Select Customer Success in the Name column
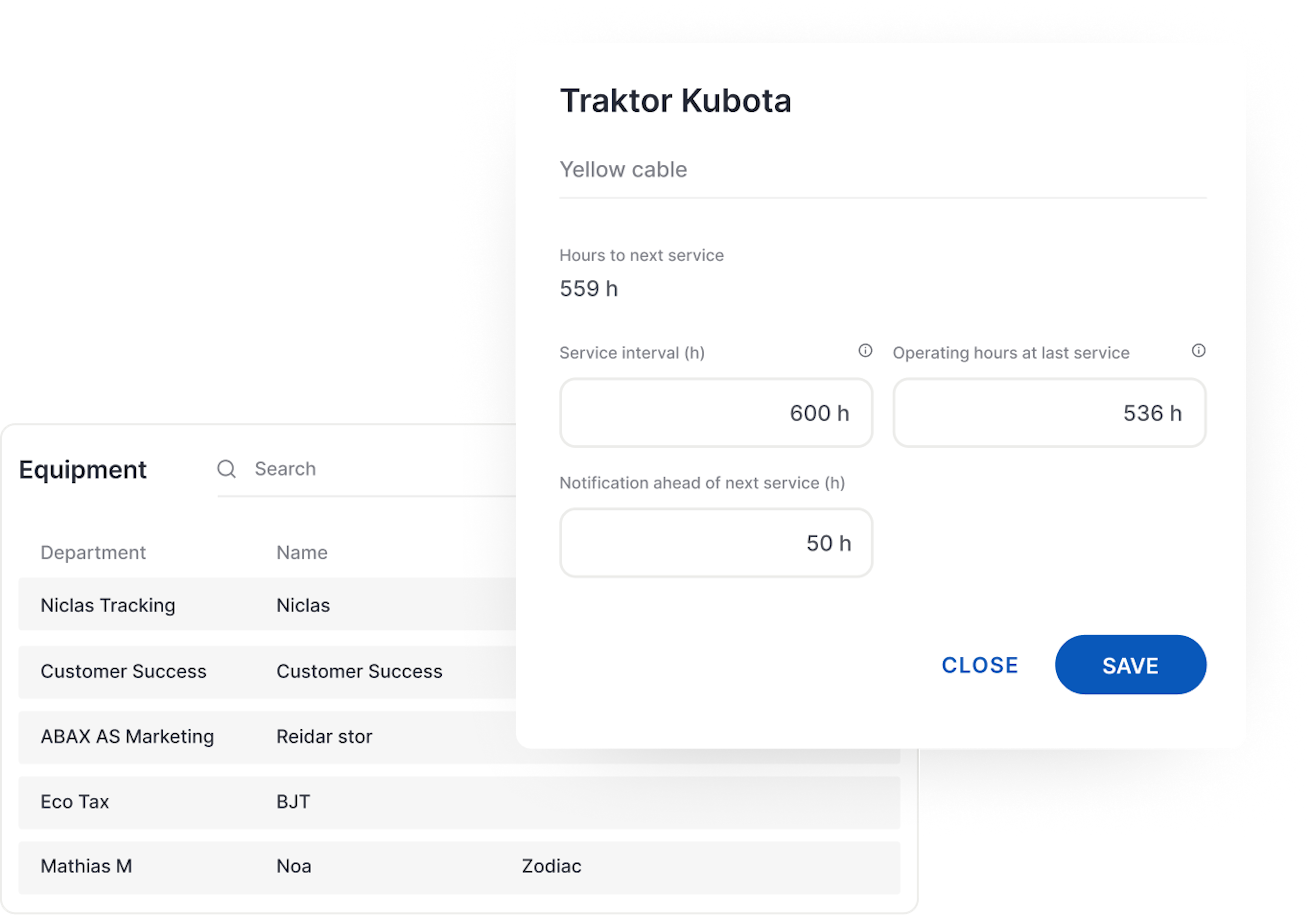The height and width of the screenshot is (915, 1312). click(359, 672)
